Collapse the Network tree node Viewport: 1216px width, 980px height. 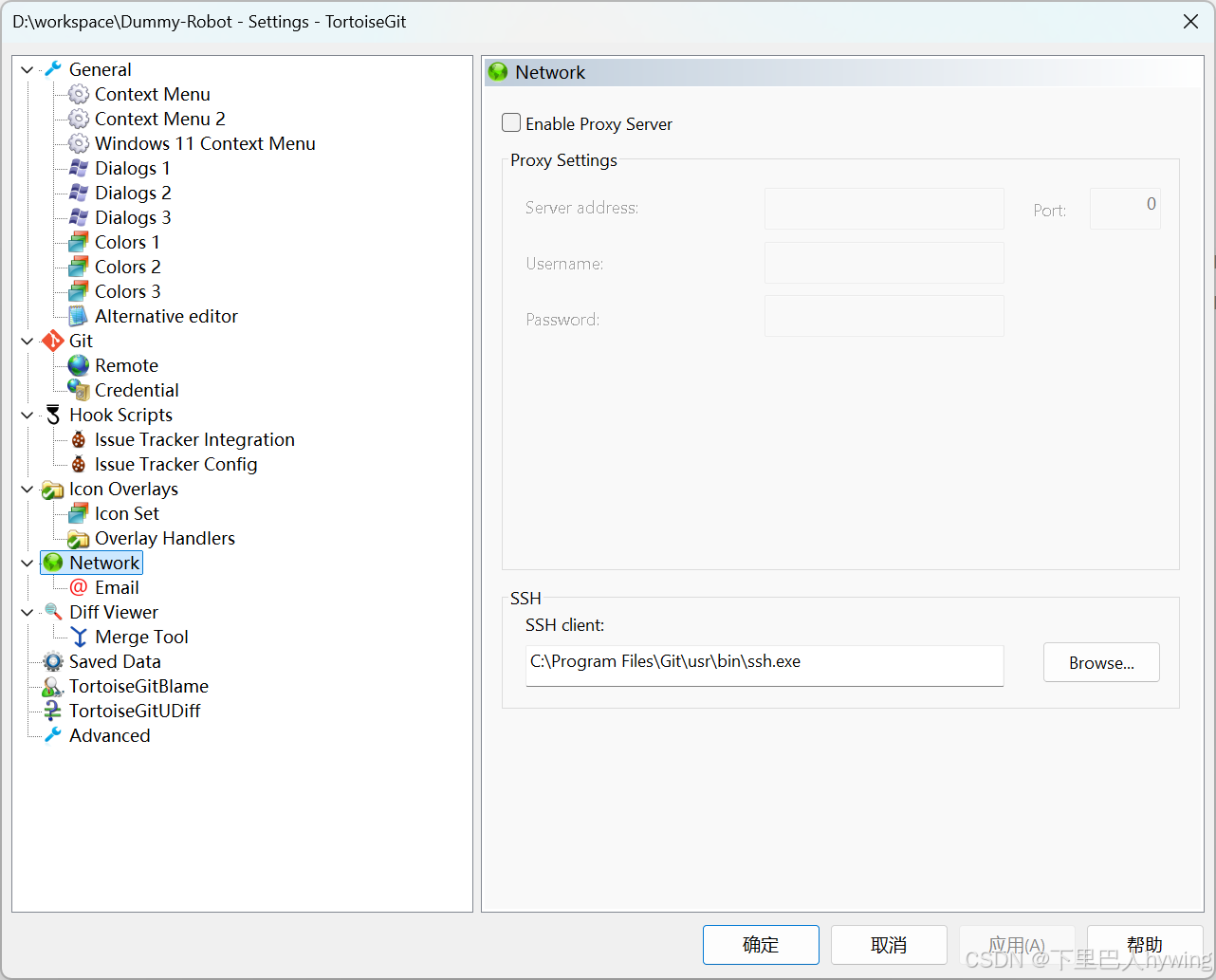click(x=28, y=564)
